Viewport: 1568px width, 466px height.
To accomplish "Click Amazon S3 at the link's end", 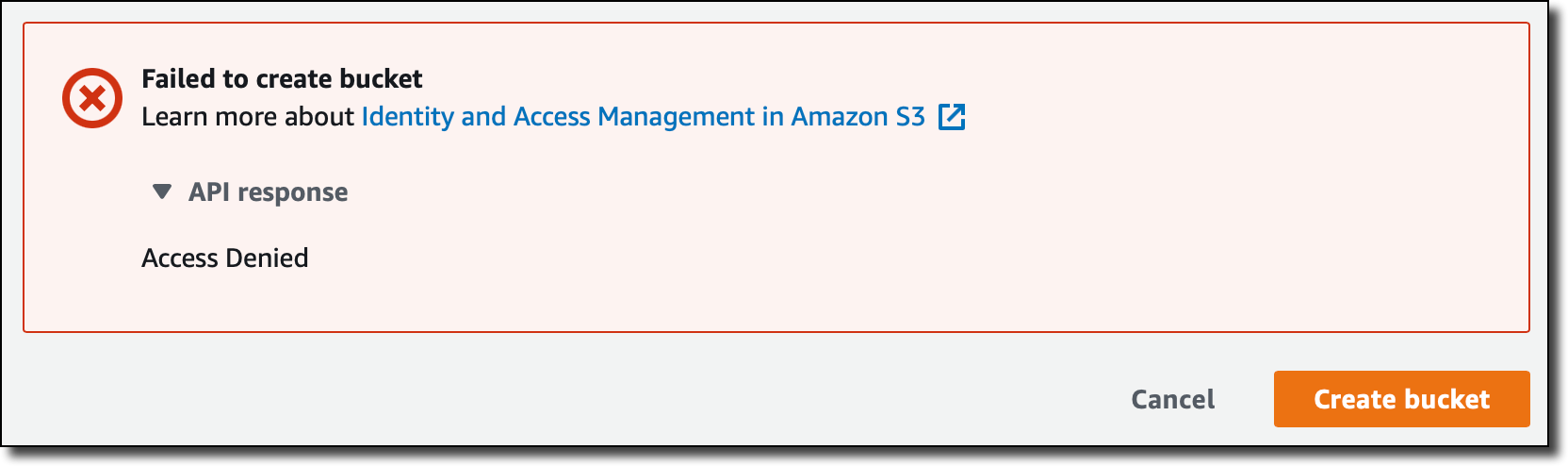I will pyautogui.click(x=857, y=117).
